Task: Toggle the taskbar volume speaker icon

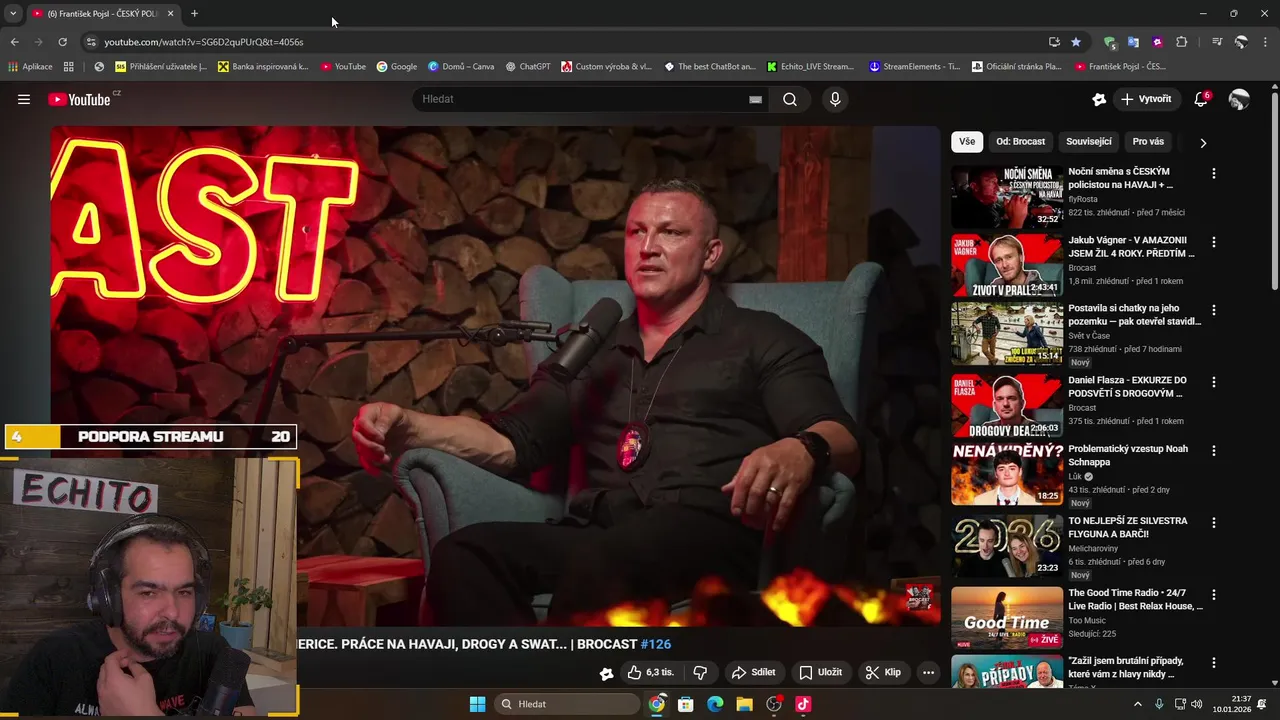Action: 1196,704
